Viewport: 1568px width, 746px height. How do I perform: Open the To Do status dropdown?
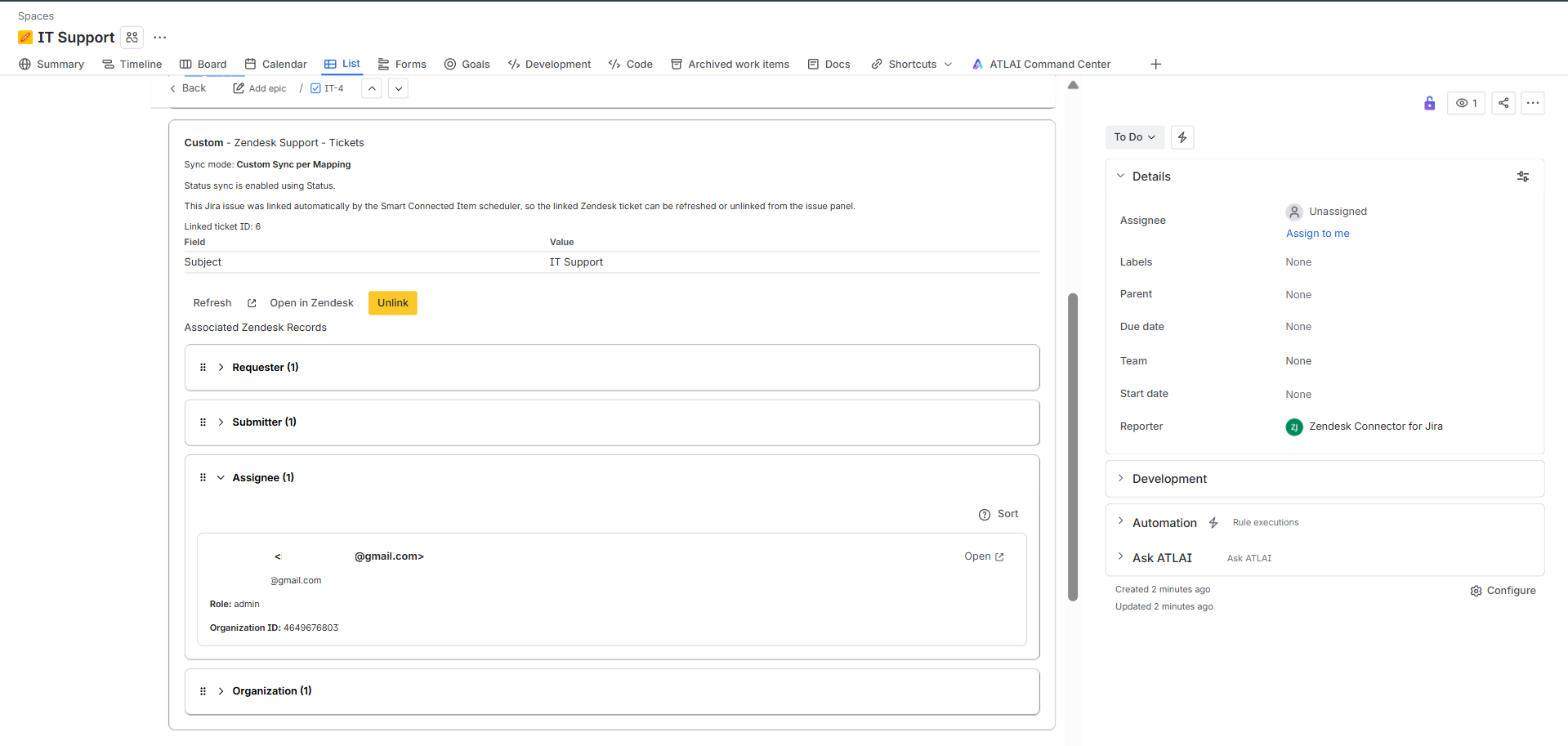[1134, 137]
